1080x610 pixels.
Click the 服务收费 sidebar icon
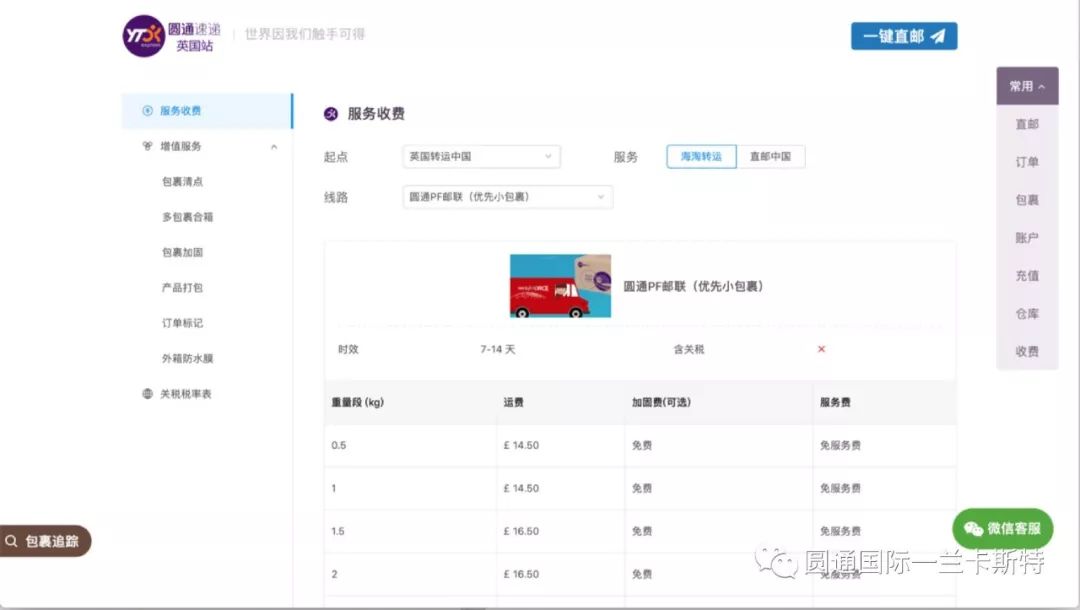point(148,111)
